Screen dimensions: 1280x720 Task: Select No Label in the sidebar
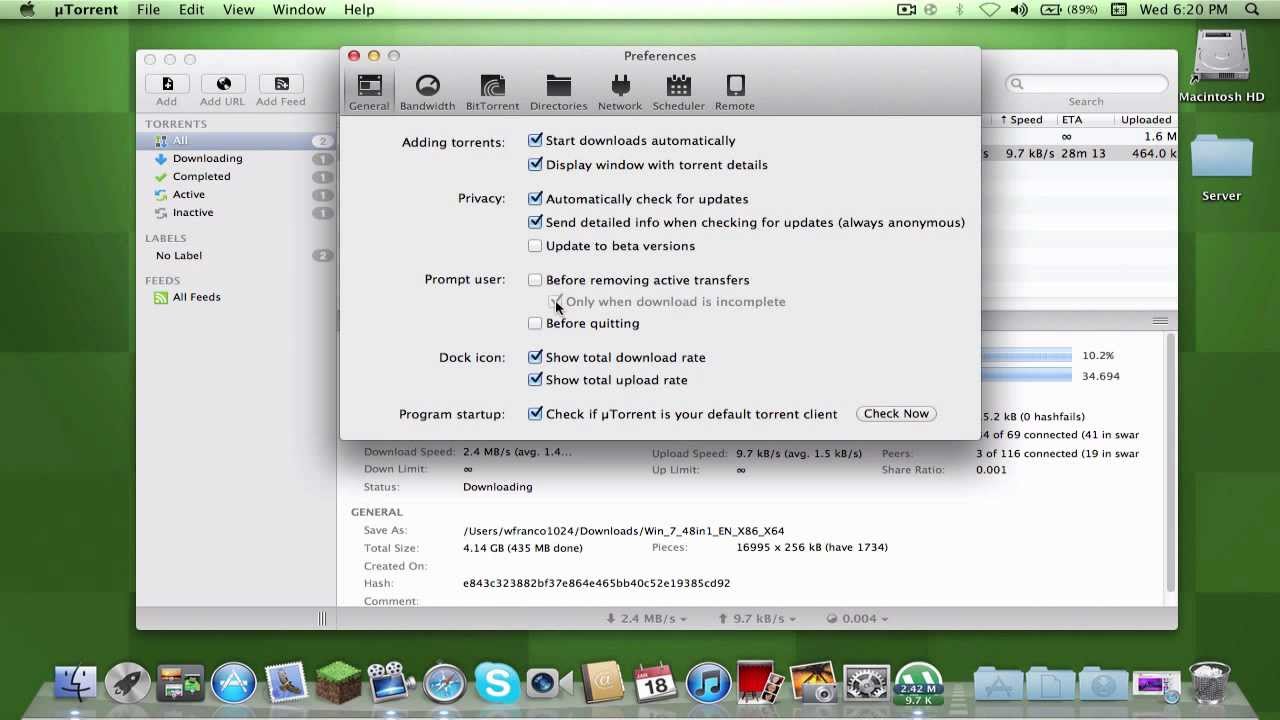[179, 256]
